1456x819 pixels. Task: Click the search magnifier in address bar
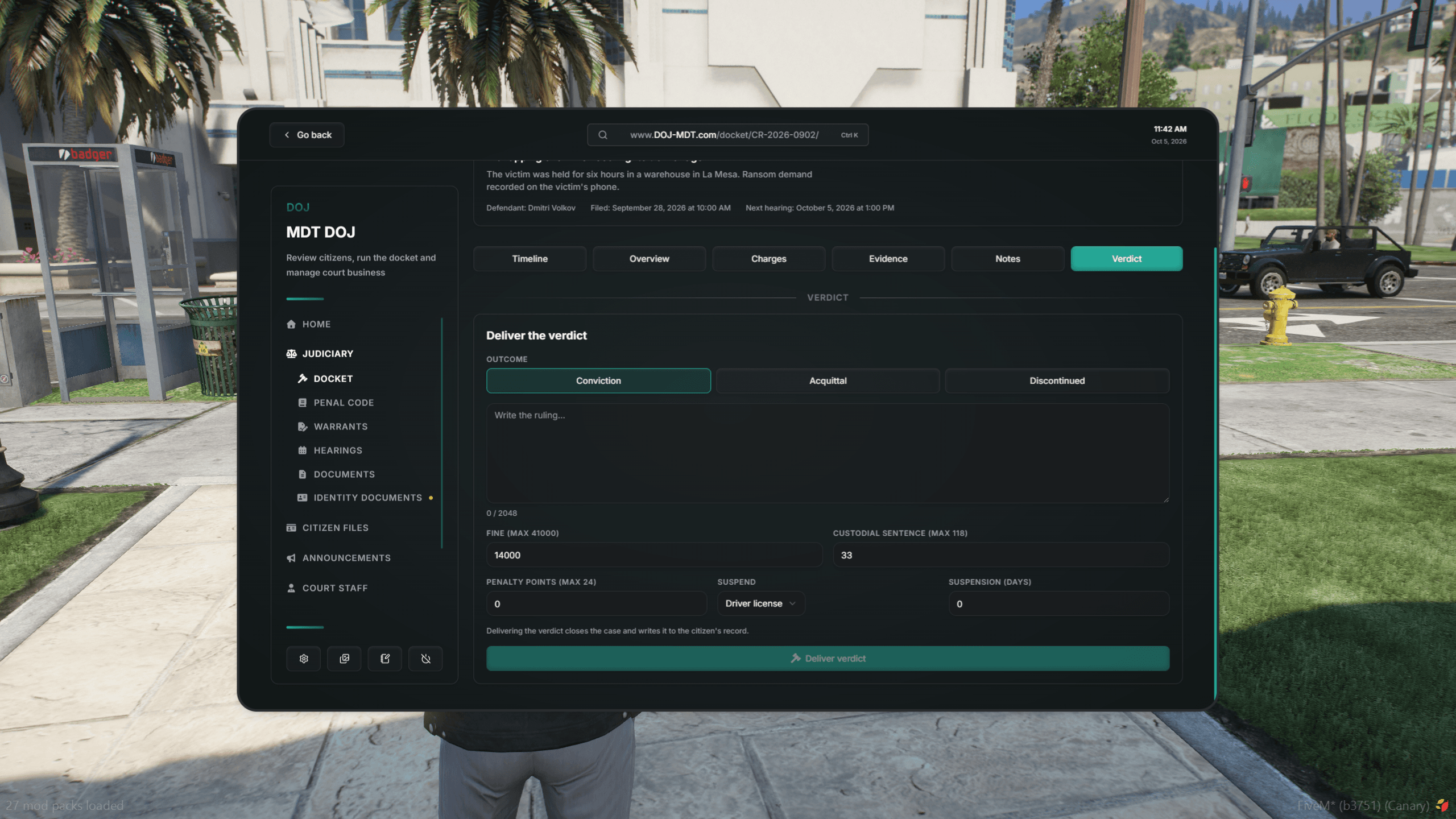click(603, 135)
